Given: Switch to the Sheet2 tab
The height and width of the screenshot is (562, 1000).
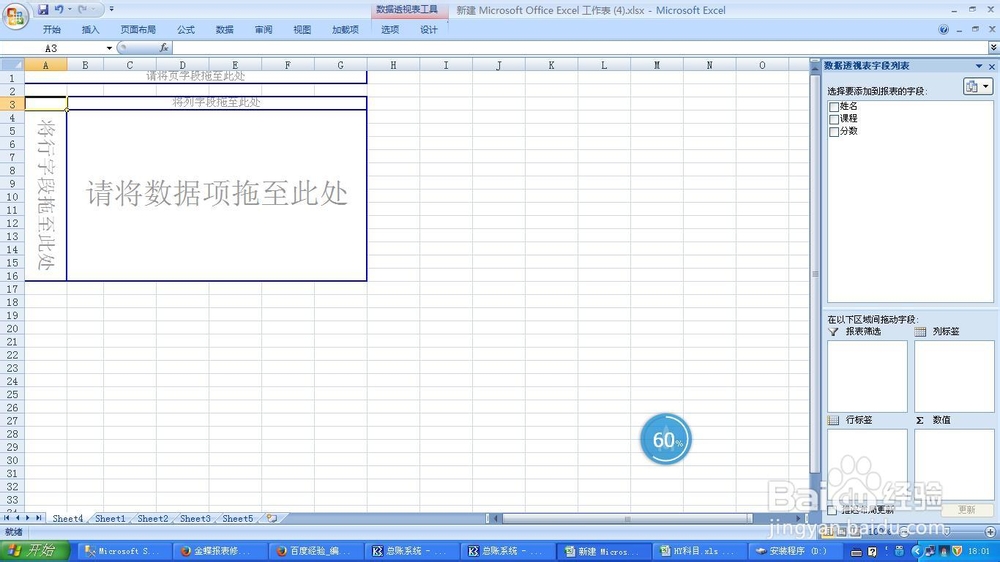Looking at the screenshot, I should 153,519.
